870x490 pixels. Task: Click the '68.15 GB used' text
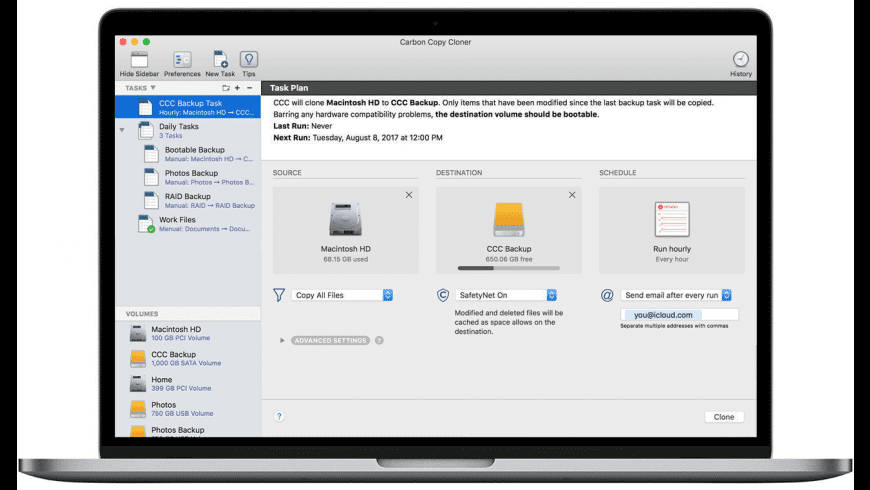[x=345, y=259]
